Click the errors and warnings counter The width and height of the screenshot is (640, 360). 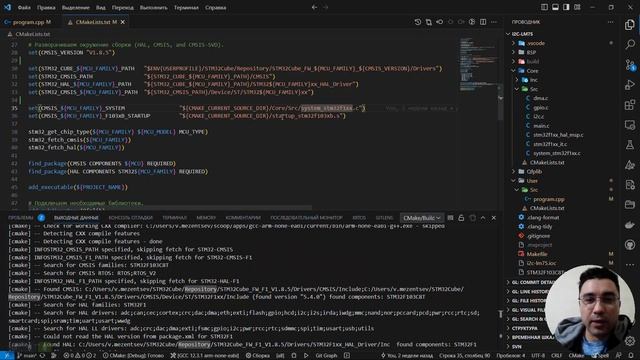click(x=80, y=356)
